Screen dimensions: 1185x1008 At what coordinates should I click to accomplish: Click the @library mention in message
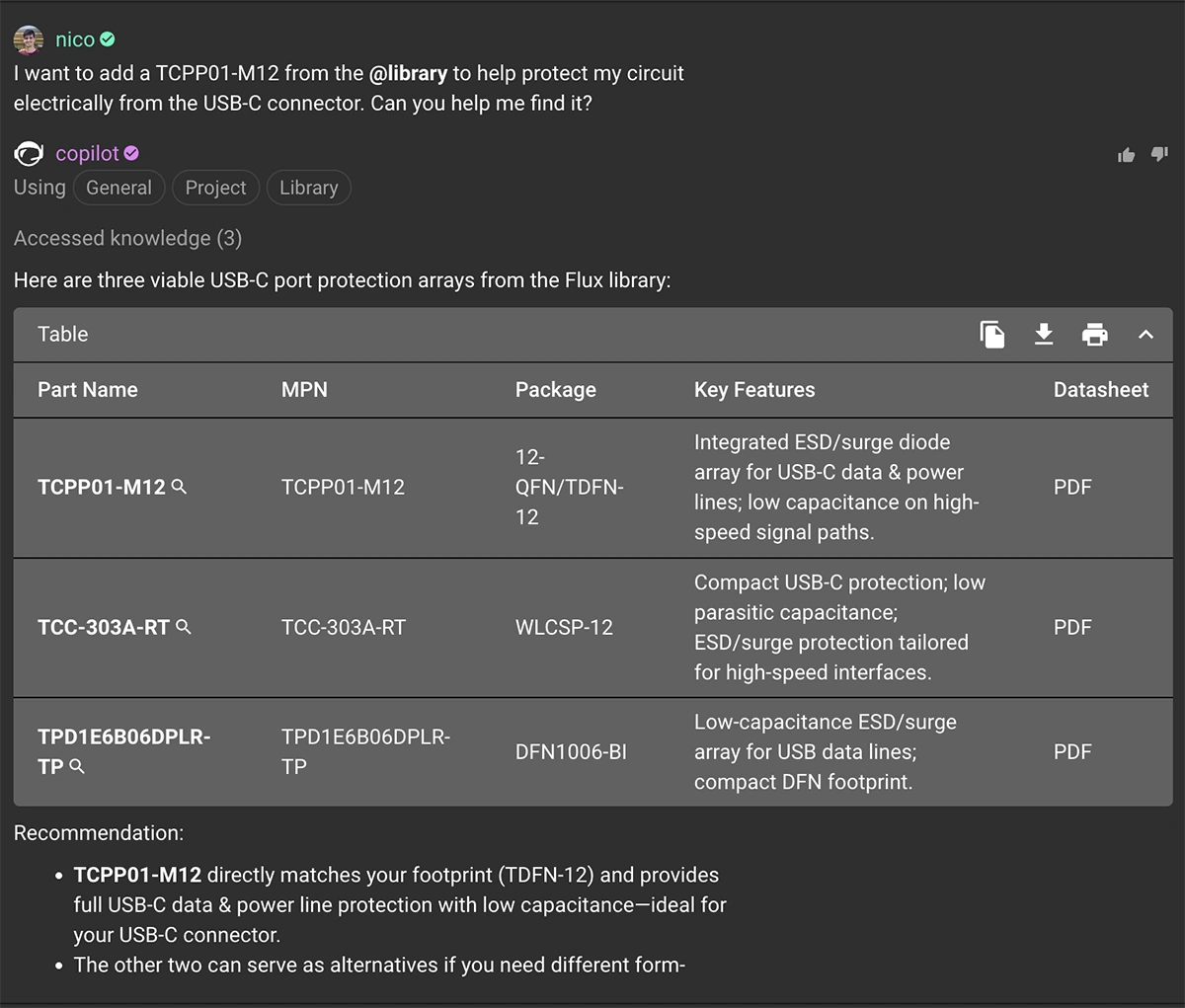[x=408, y=73]
